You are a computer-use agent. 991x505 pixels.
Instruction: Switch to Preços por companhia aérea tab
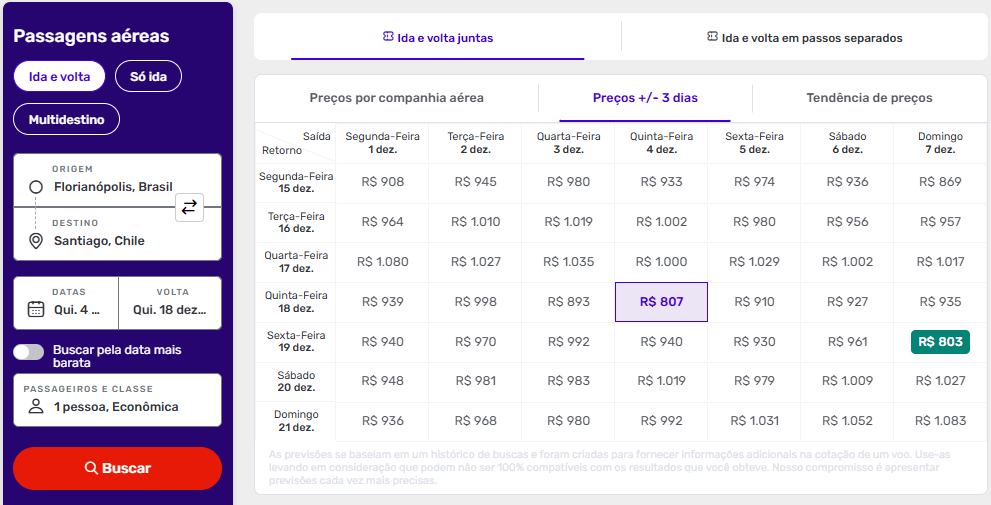[x=396, y=98]
